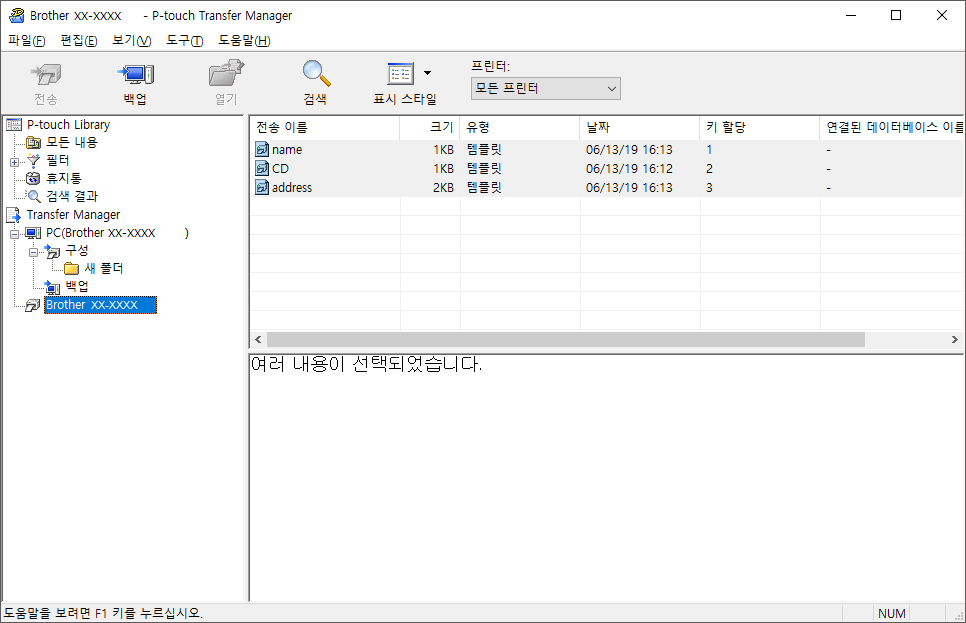Open the 보기(V) menu
This screenshot has height=623, width=966.
click(x=132, y=41)
